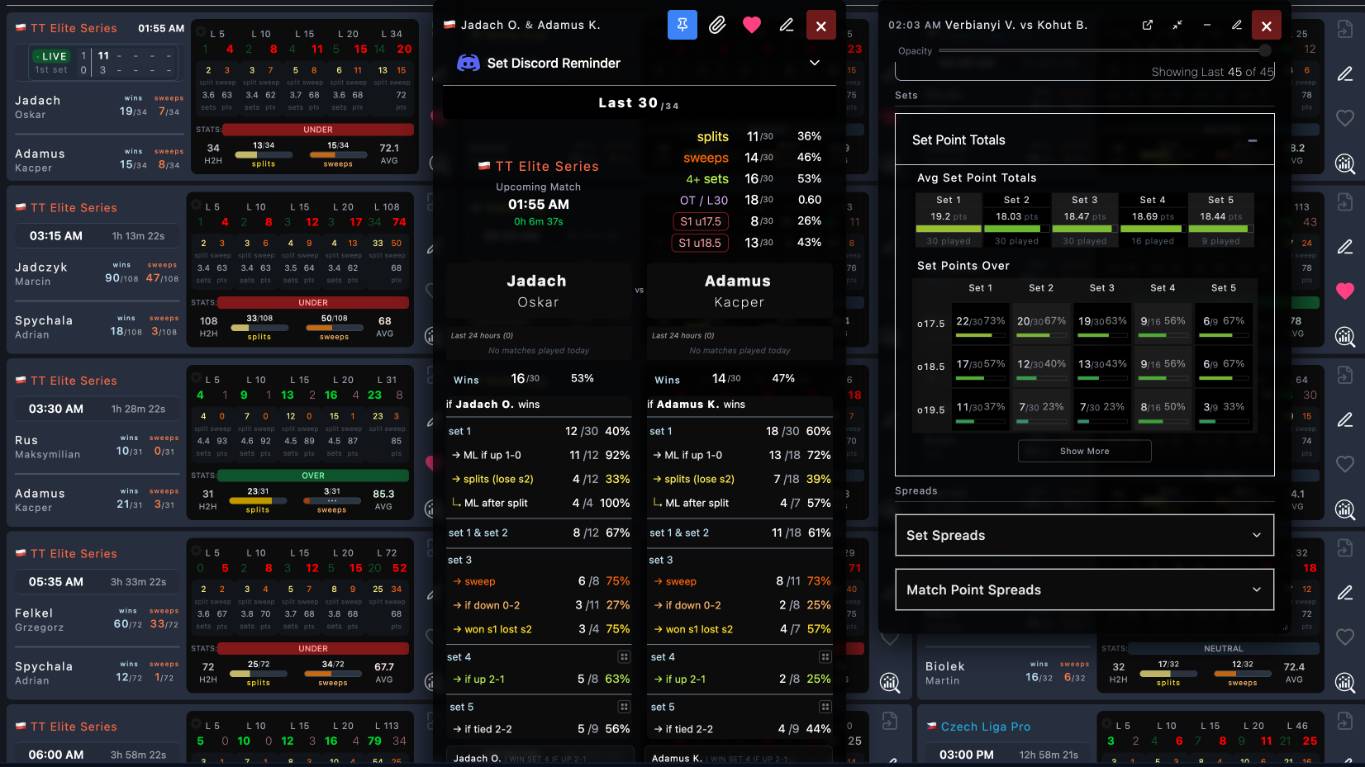
Task: Click the Adamus Kacper name card in center panel
Action: tap(738, 291)
